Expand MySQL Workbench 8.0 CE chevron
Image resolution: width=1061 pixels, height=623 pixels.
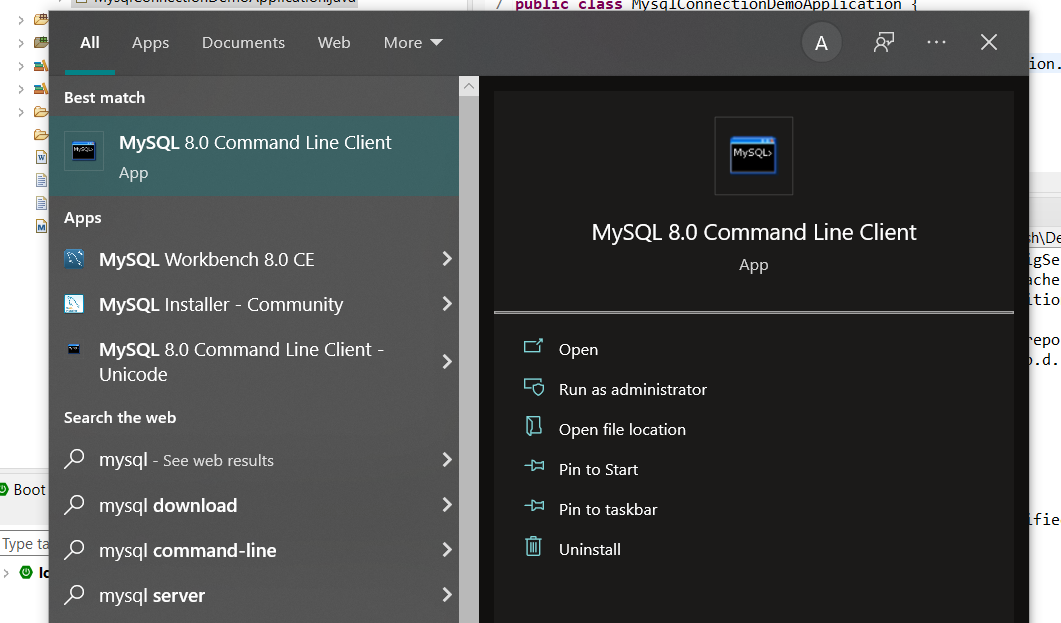(x=447, y=259)
